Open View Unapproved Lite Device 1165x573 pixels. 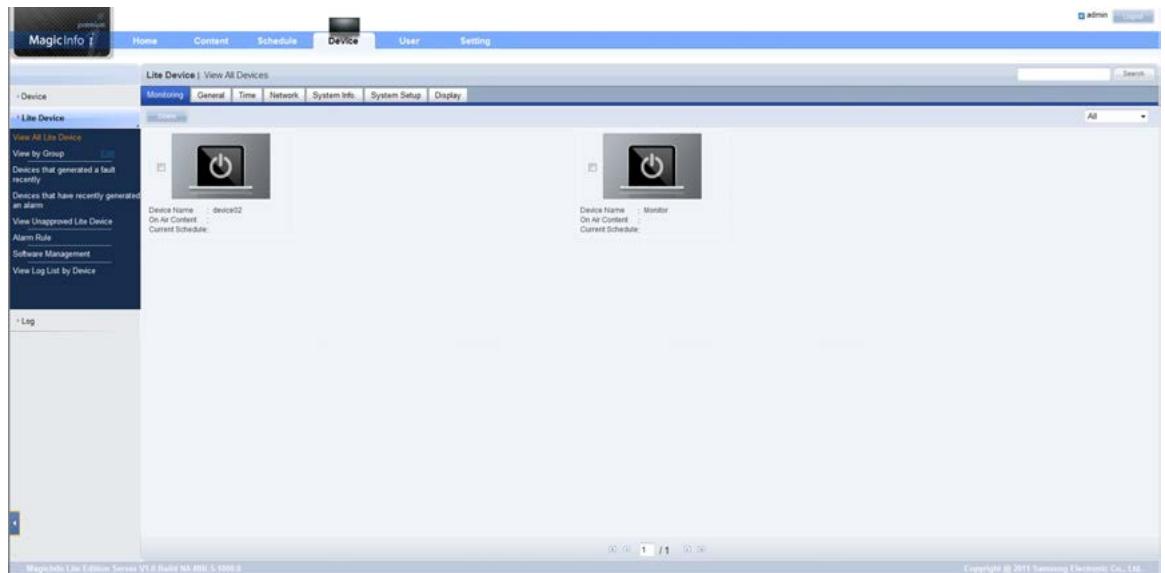(x=62, y=221)
